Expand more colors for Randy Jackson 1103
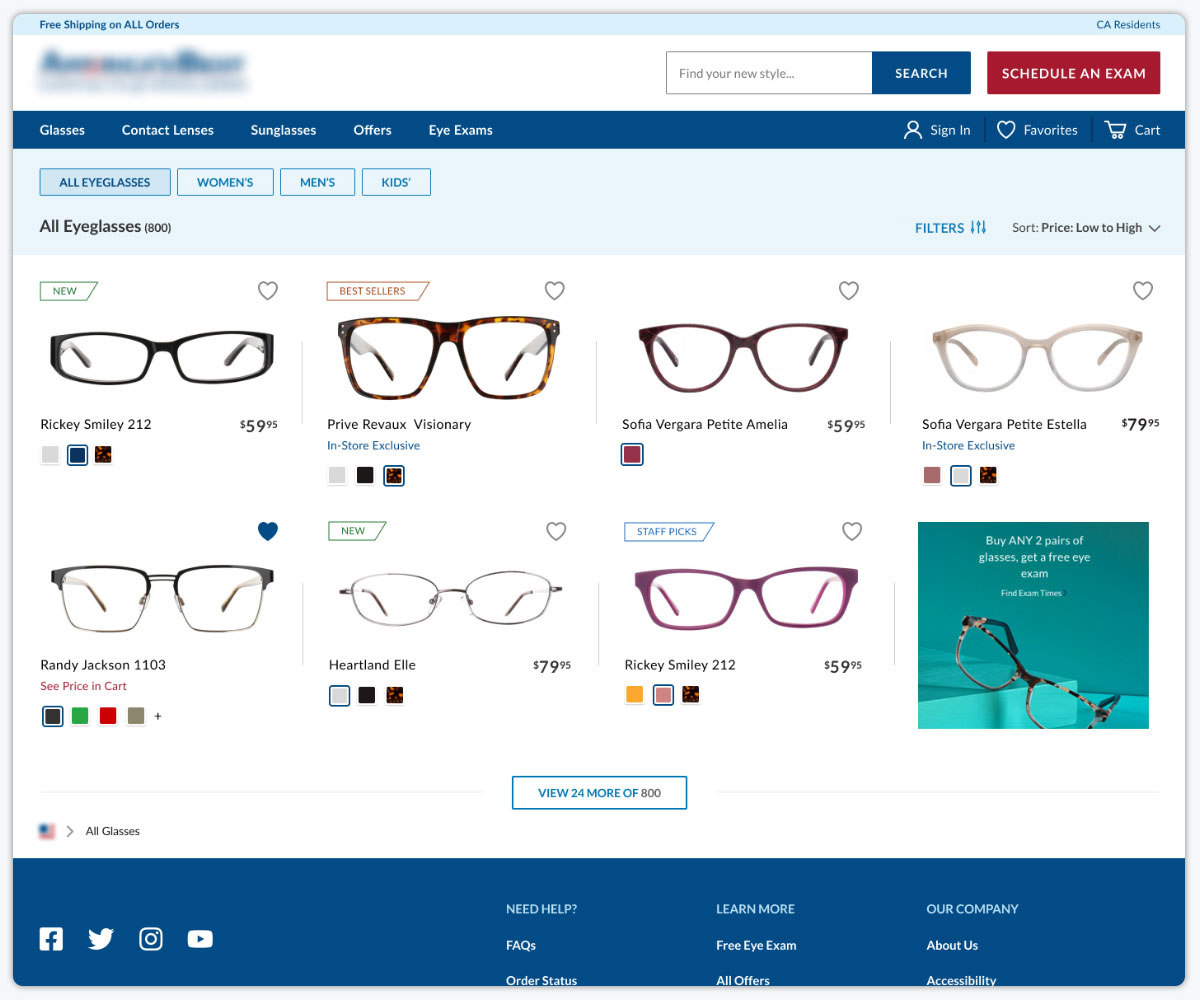This screenshot has height=1000, width=1200. point(158,716)
